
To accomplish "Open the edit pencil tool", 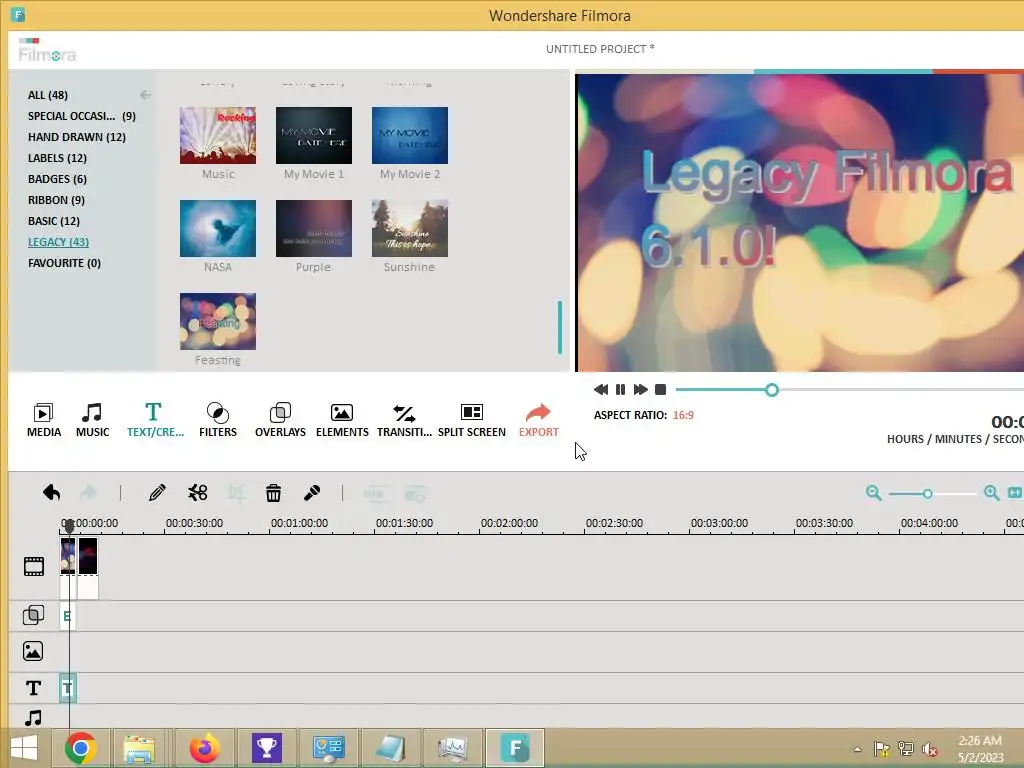I will point(157,492).
